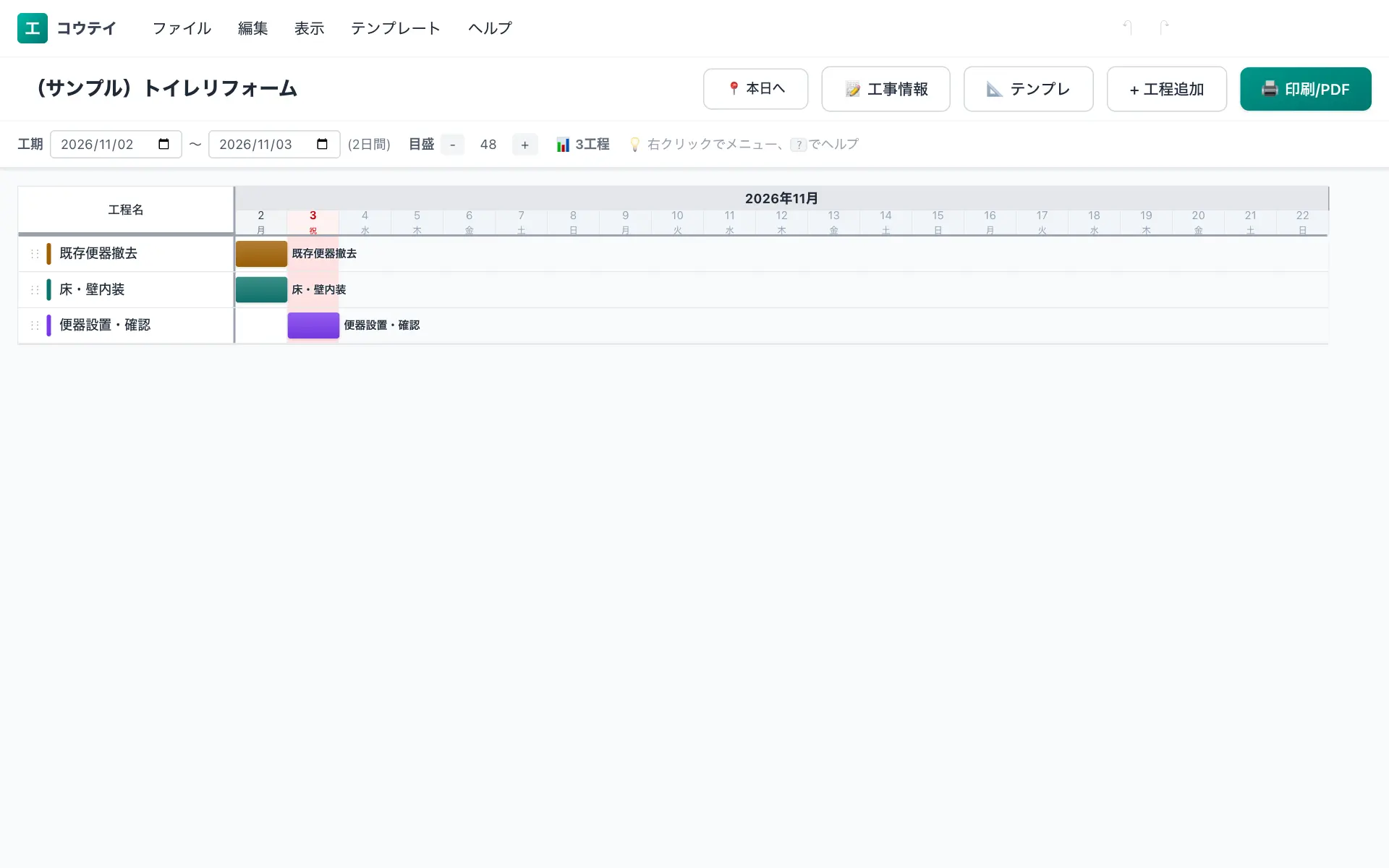Click the end date field 2026/11/03
This screenshot has height=868, width=1389.
(274, 144)
